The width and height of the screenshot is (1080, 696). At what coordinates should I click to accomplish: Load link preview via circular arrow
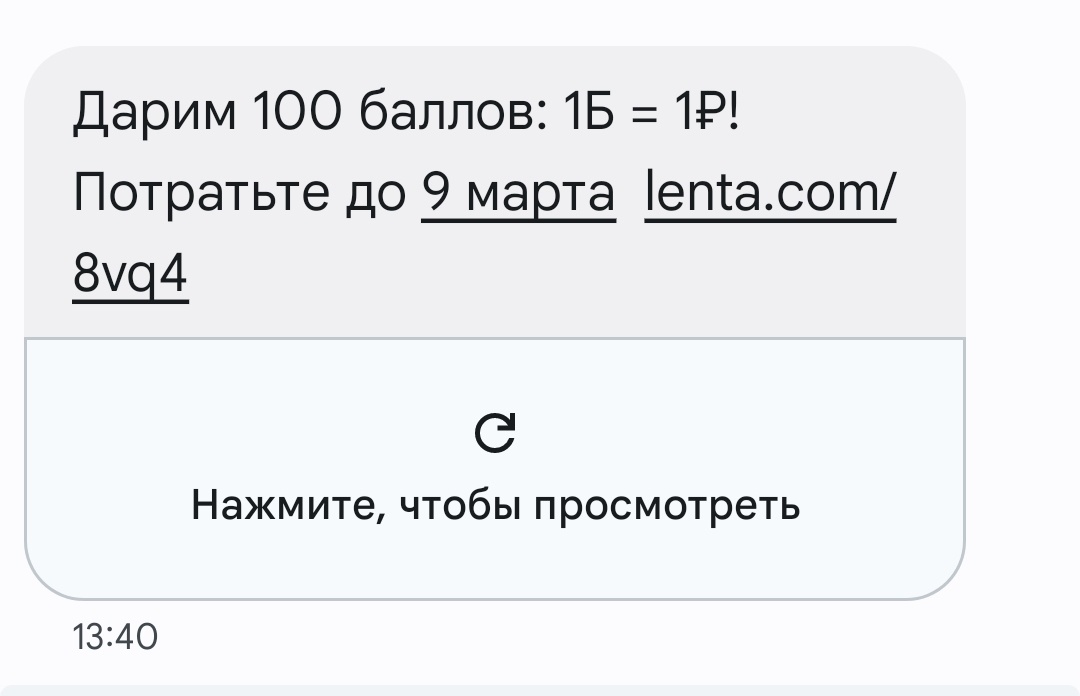click(x=495, y=433)
